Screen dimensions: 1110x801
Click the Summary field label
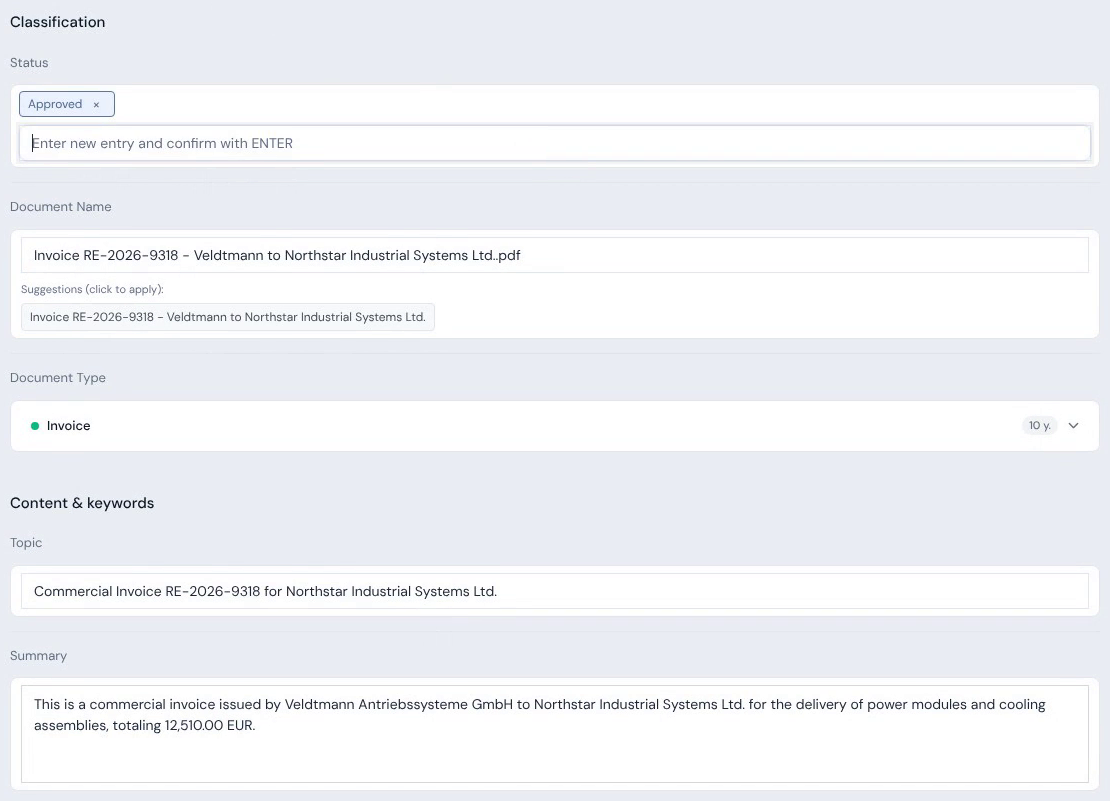tap(38, 656)
